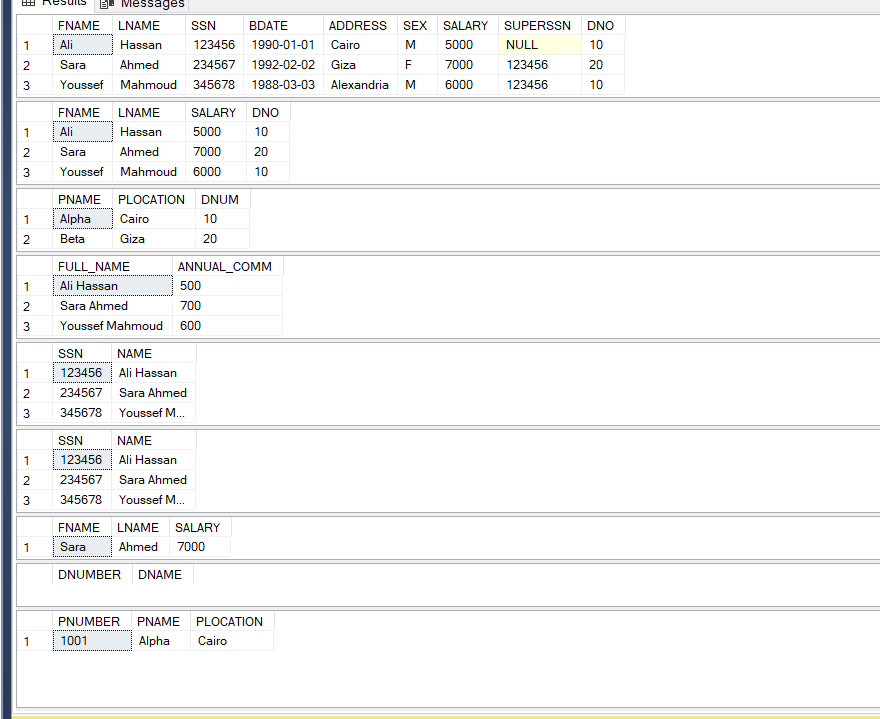The height and width of the screenshot is (719, 880).
Task: Select the Results tab
Action: 63,4
